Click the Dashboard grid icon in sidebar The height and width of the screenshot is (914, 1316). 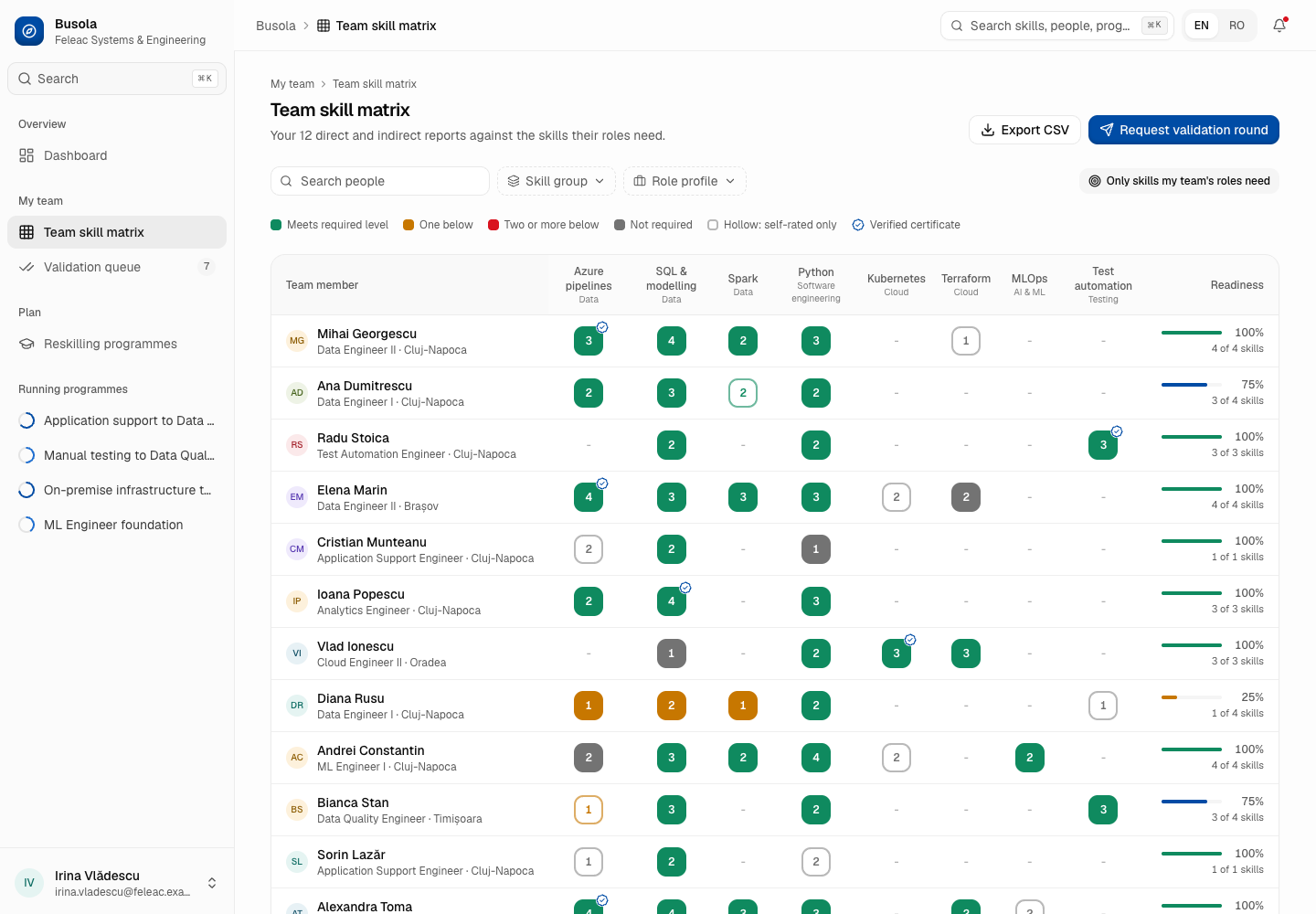pyautogui.click(x=27, y=155)
